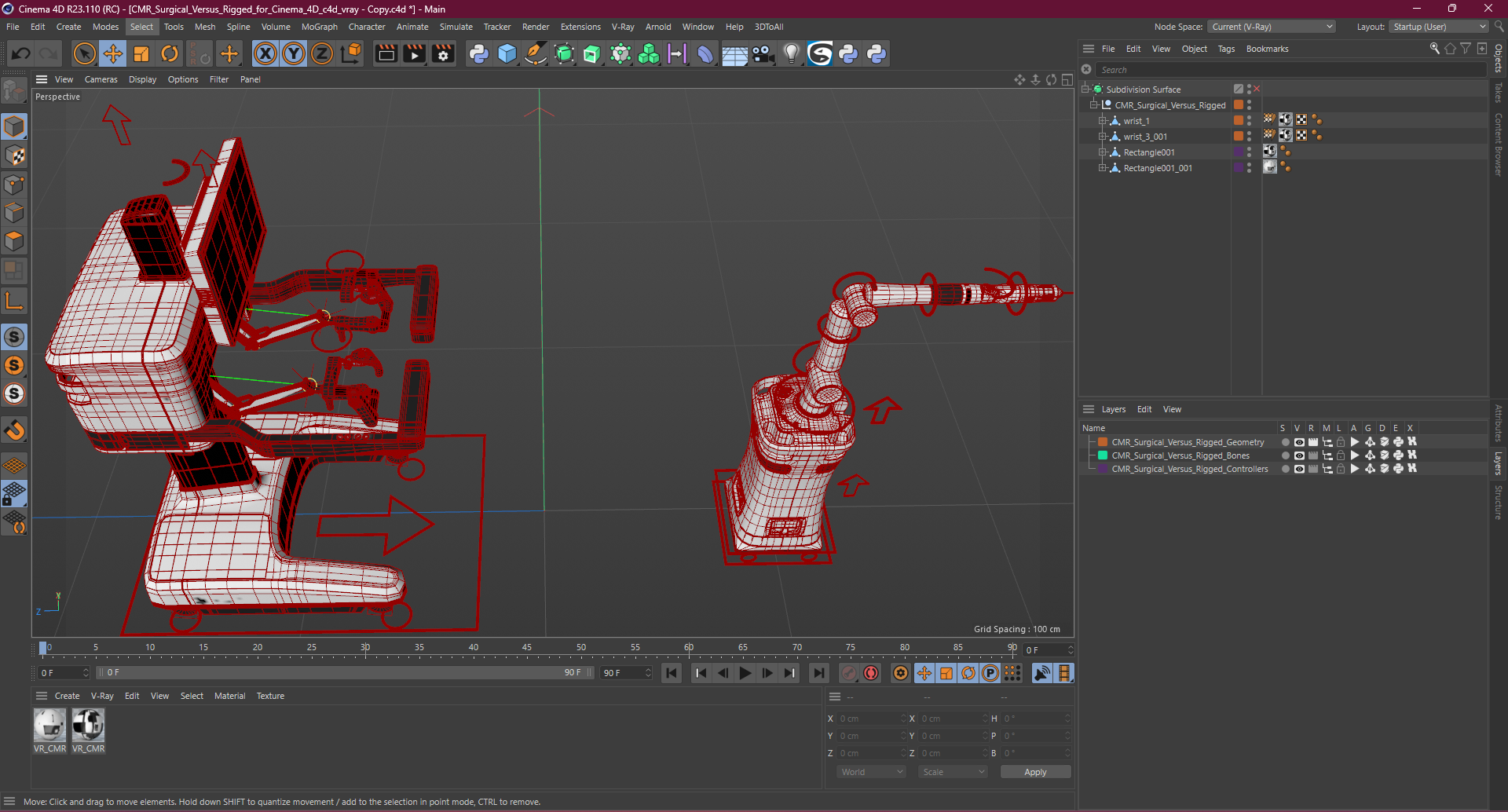Activate the Scale tool
The width and height of the screenshot is (1508, 812).
[141, 53]
